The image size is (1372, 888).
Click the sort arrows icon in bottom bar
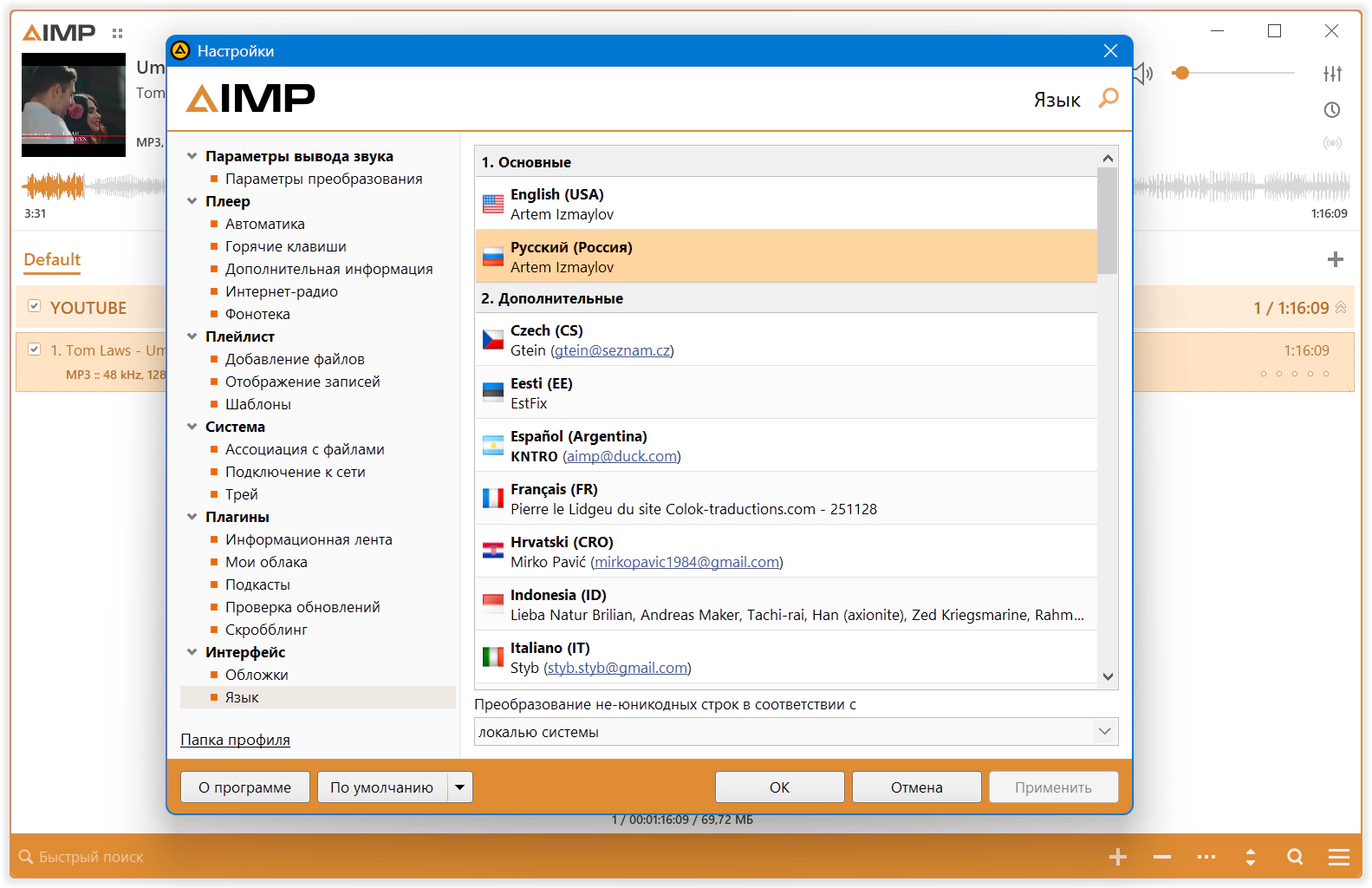(1251, 857)
